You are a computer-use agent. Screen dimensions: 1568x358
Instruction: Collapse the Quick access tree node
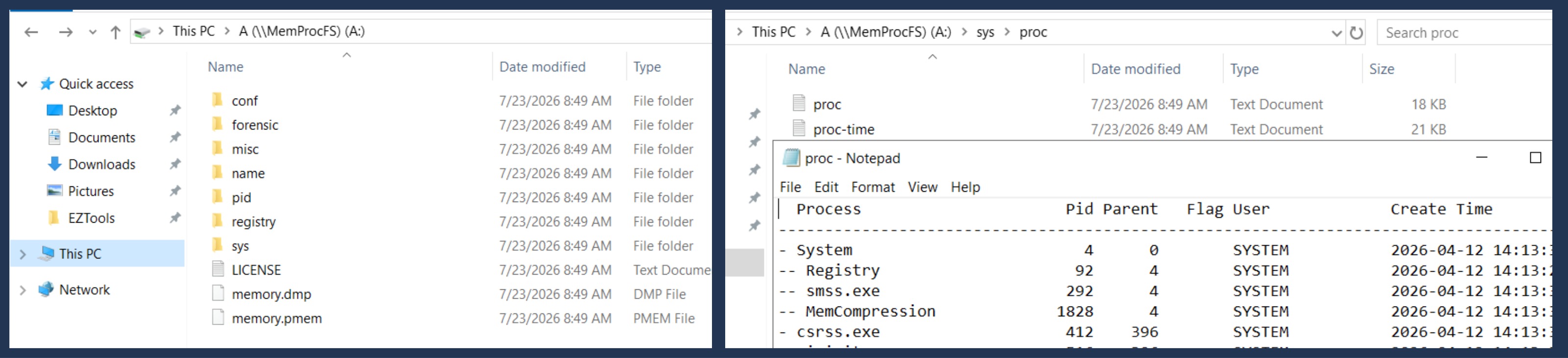[x=23, y=84]
